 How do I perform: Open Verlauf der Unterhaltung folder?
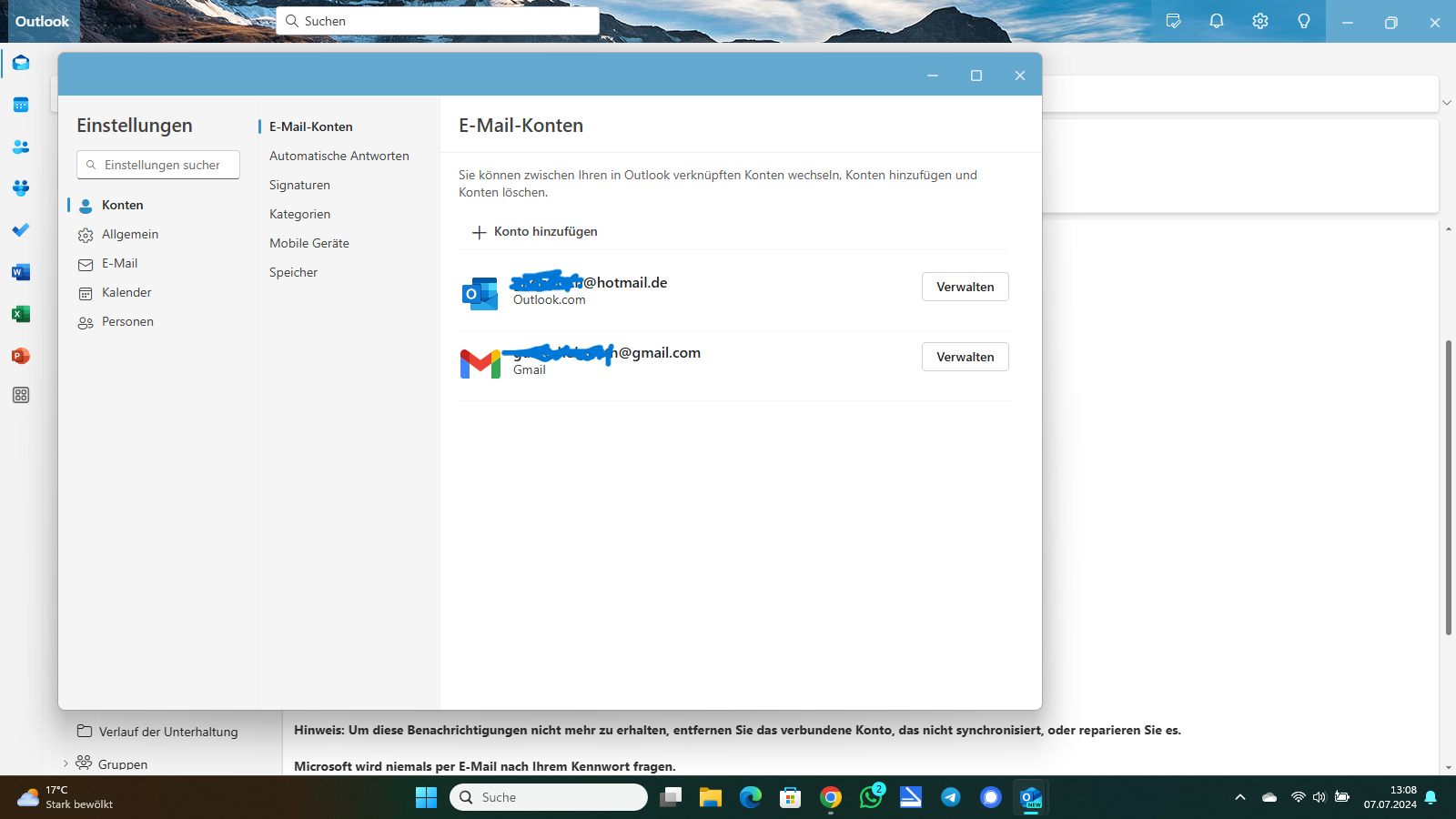(157, 732)
